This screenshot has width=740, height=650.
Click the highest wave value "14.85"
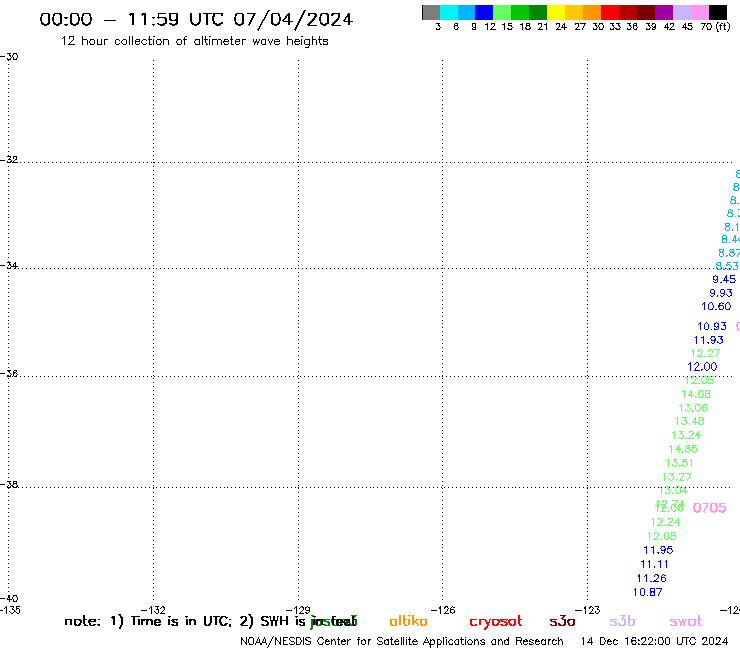(683, 449)
